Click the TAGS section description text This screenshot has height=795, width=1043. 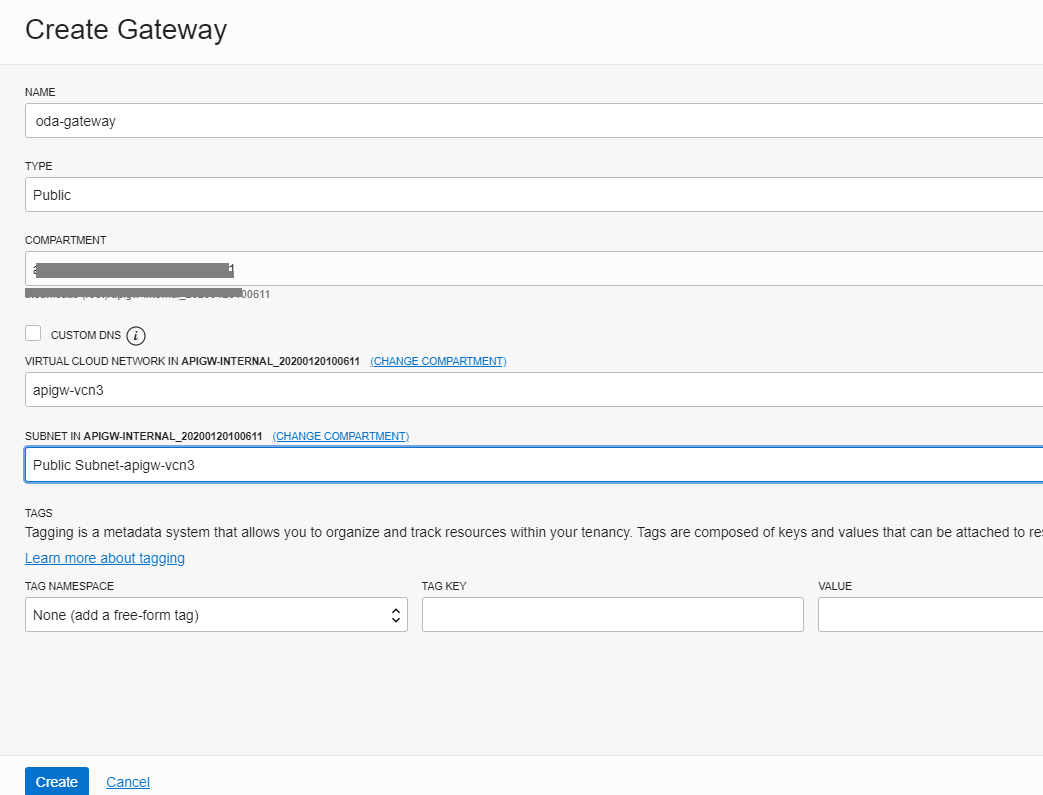[x=500, y=532]
